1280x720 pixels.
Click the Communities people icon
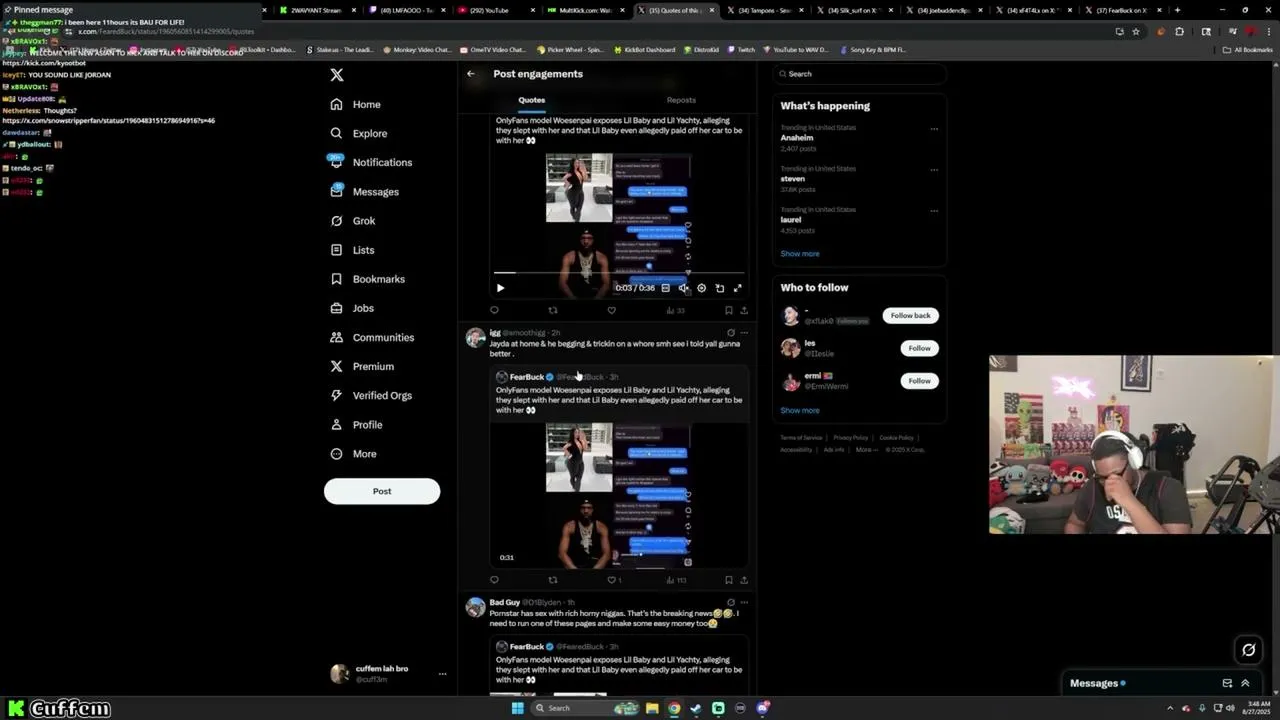click(336, 337)
